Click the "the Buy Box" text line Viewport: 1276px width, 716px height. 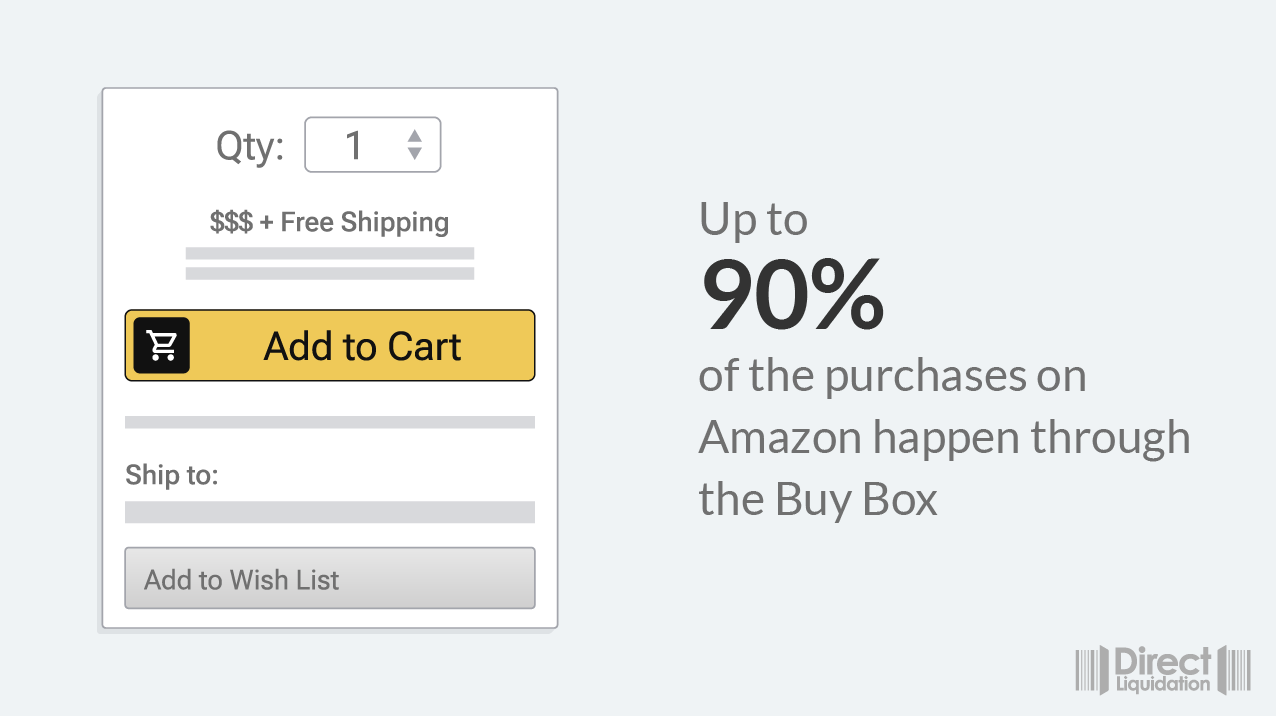click(818, 499)
